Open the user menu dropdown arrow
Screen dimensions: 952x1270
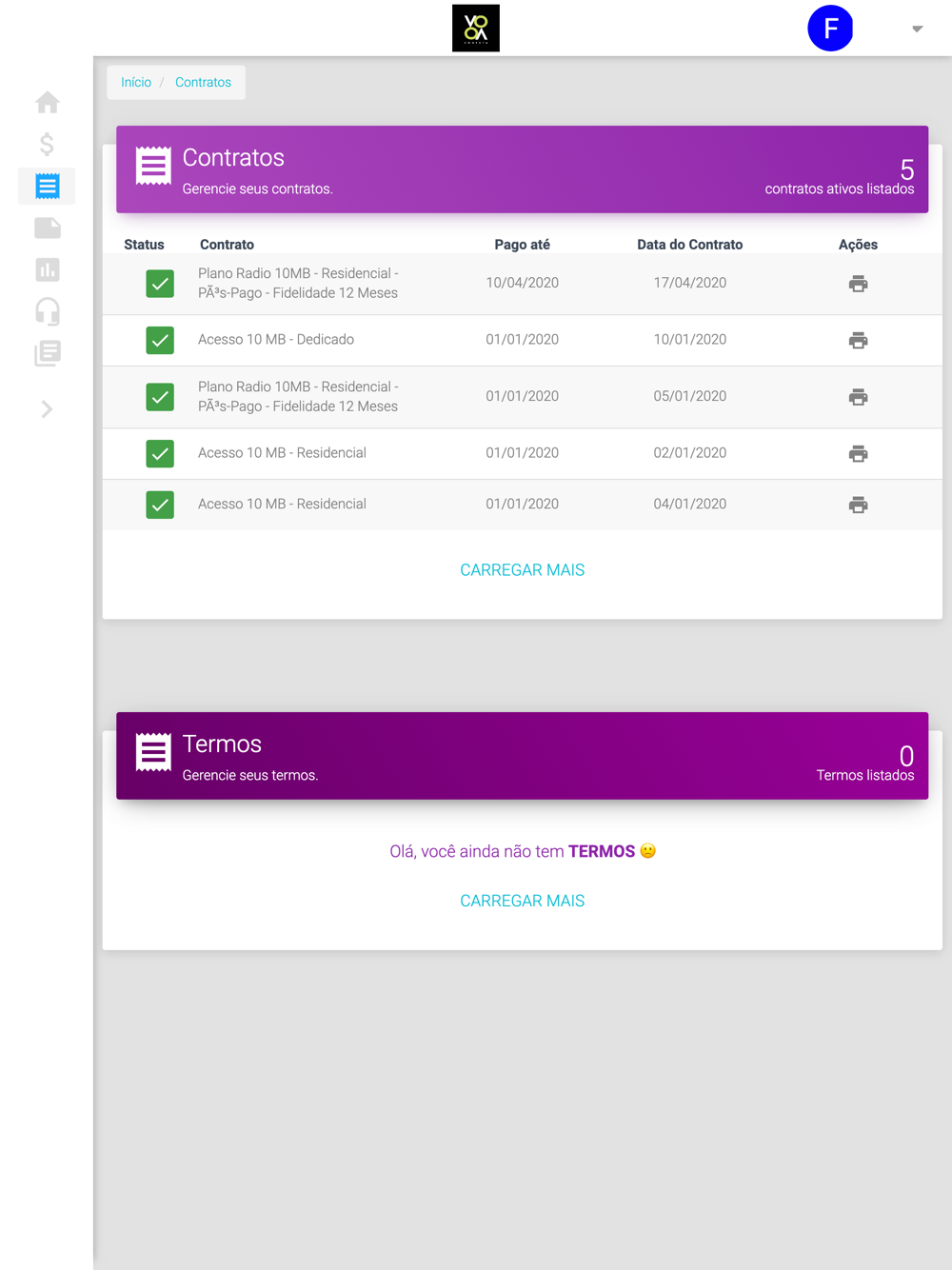click(918, 29)
